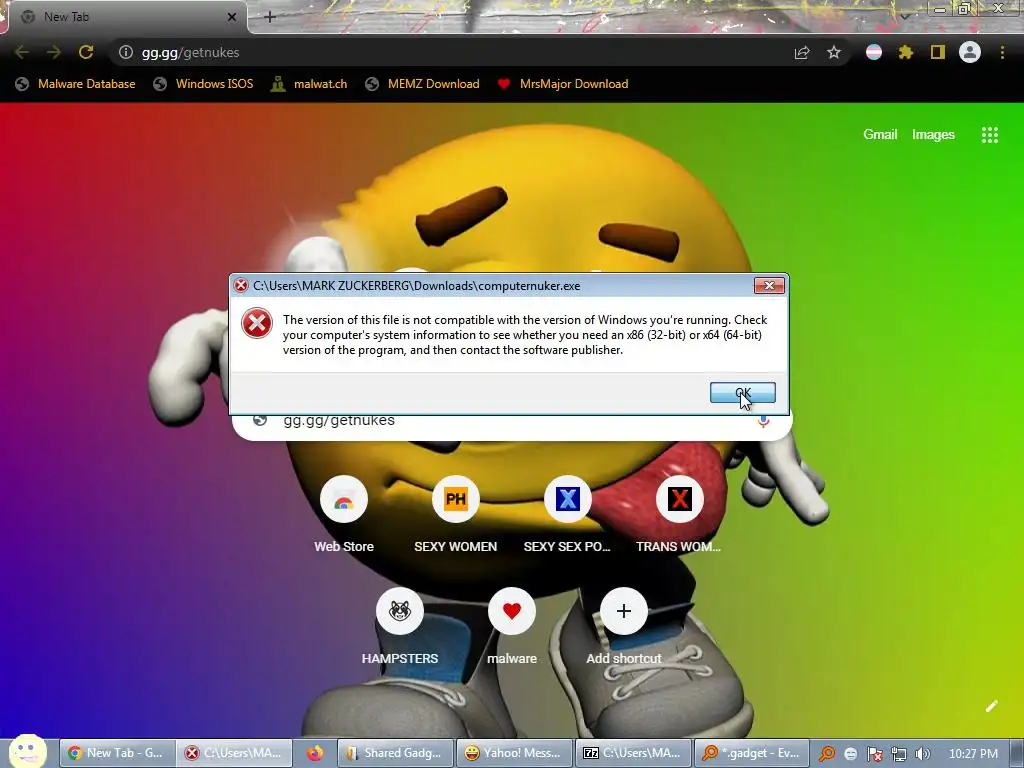Click OK in the error dialog
Image resolution: width=1024 pixels, height=768 pixels.
(x=743, y=392)
